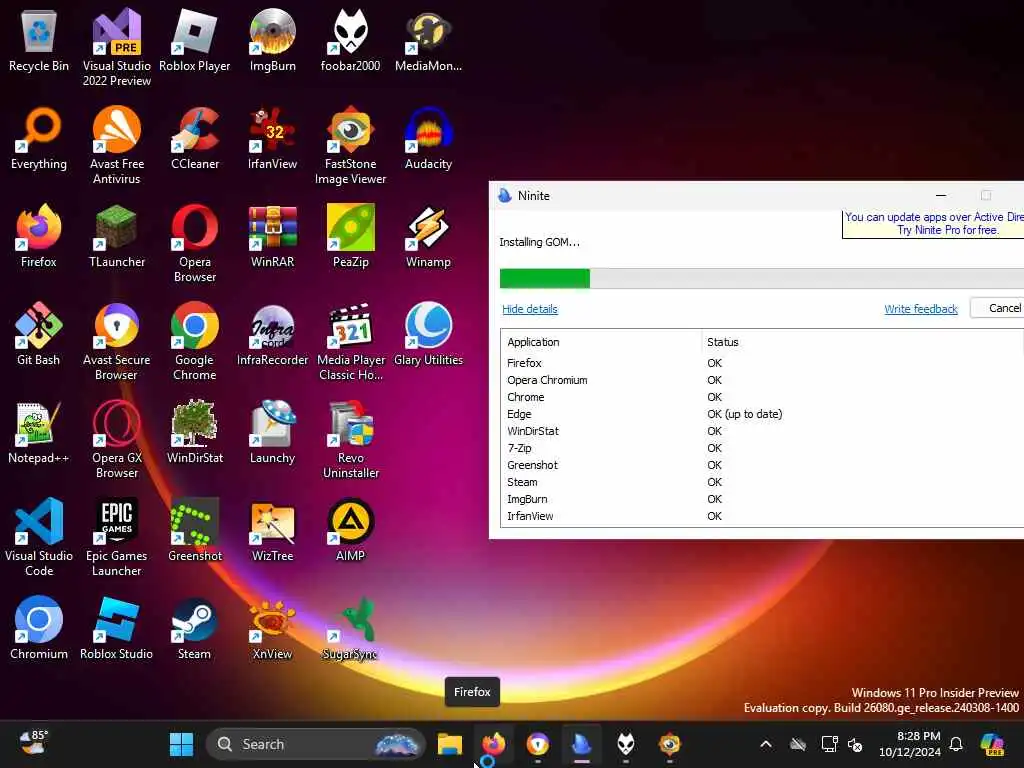This screenshot has width=1024, height=768.
Task: Select the 7-Zip row in Ninite list
Action: pyautogui.click(x=761, y=448)
